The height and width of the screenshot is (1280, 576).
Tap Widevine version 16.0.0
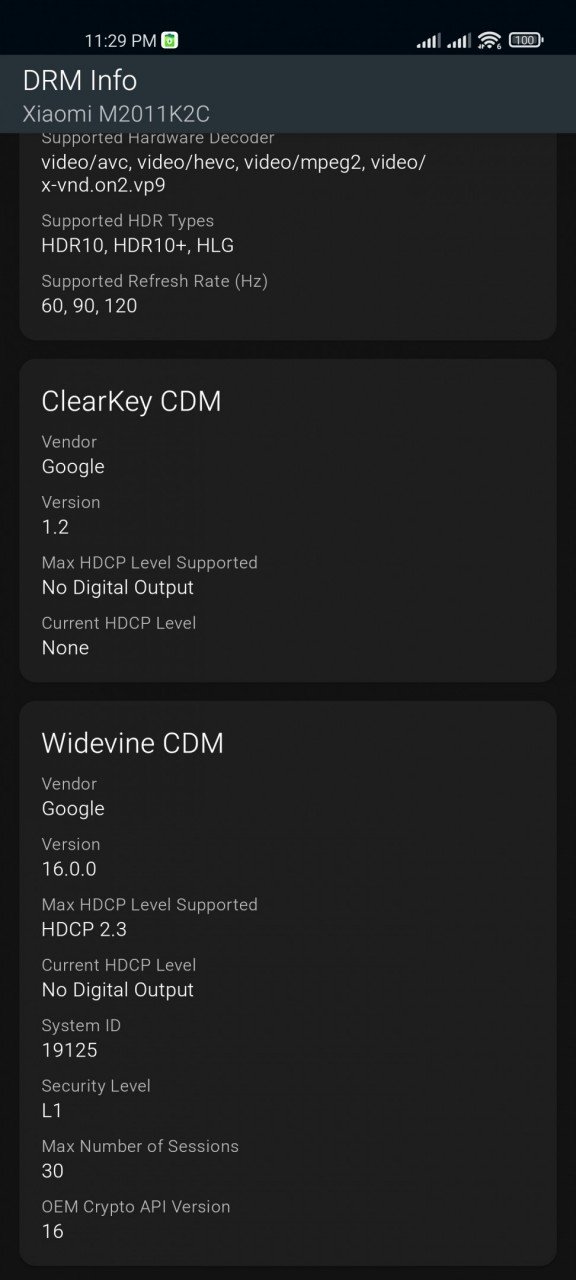(x=69, y=869)
